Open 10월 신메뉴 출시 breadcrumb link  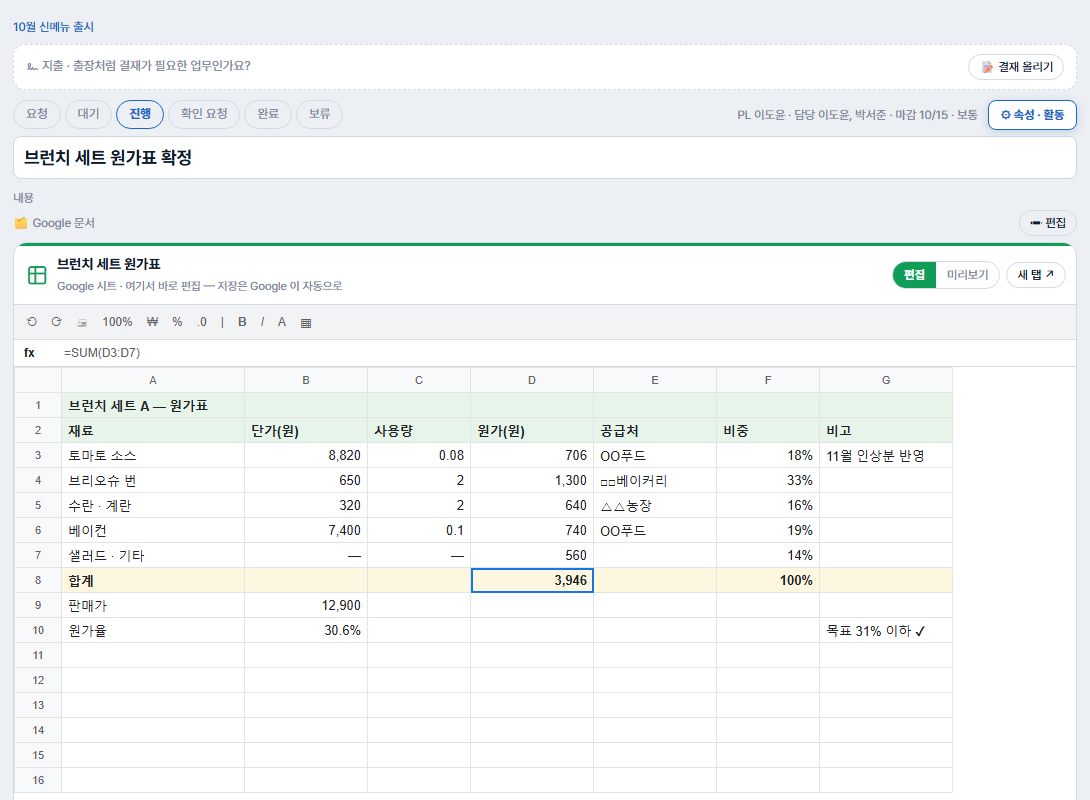pos(54,26)
